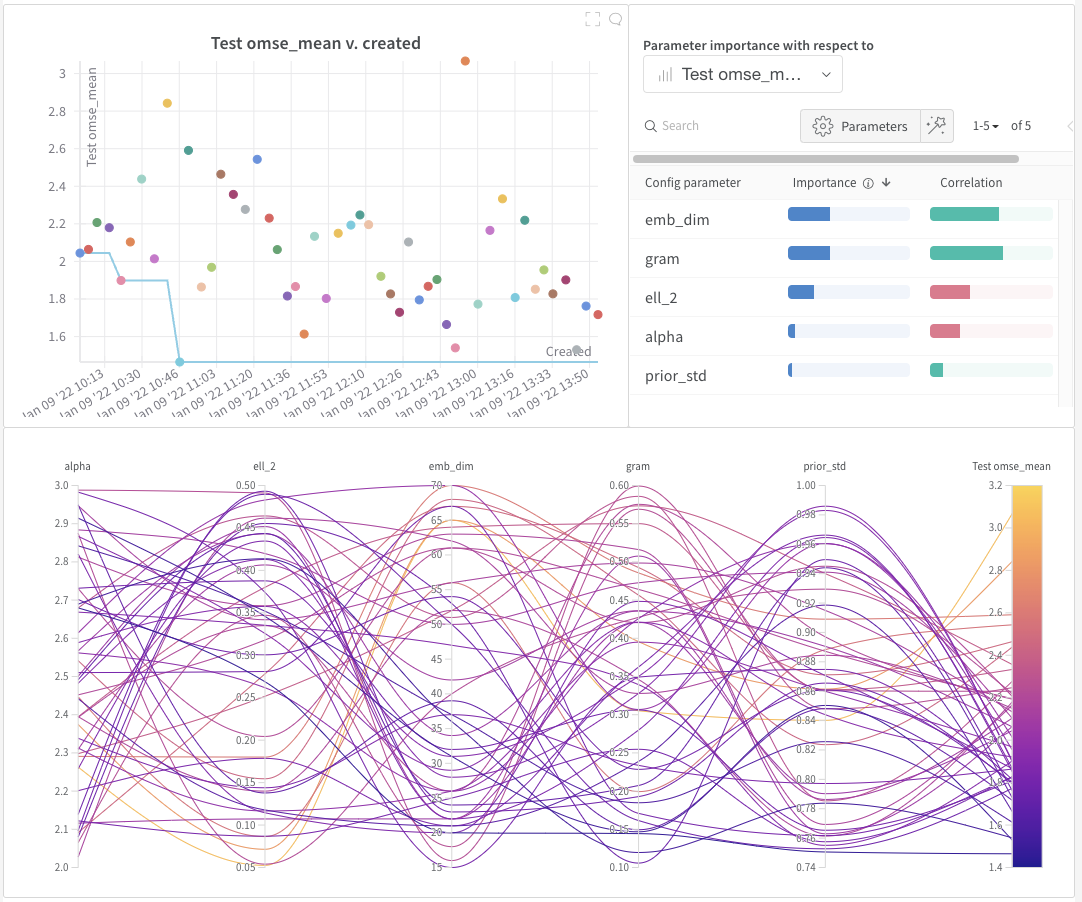This screenshot has height=902, width=1082.
Task: Focus the Search parameters field
Action: [718, 126]
